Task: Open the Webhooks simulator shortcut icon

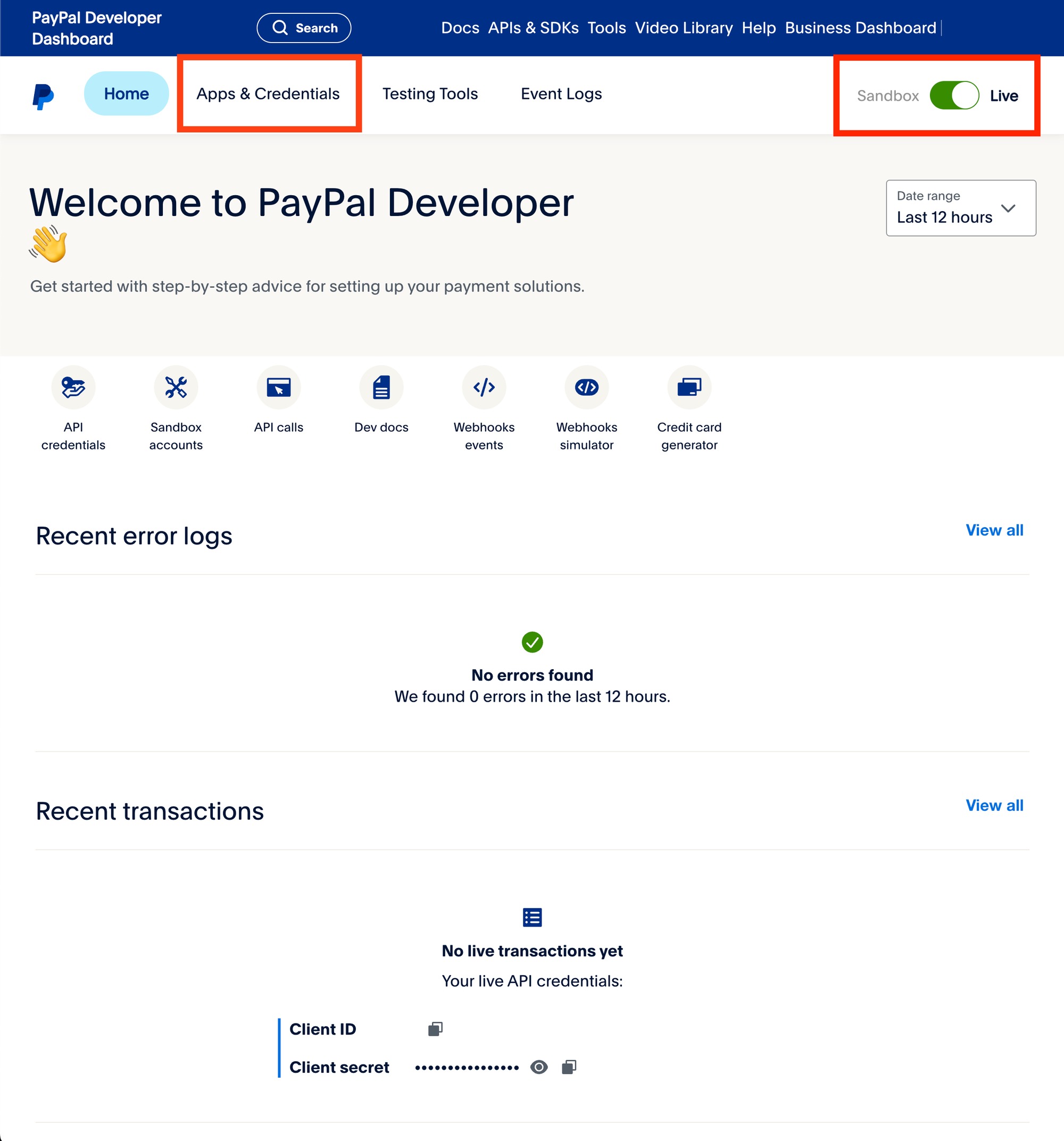Action: tap(587, 387)
